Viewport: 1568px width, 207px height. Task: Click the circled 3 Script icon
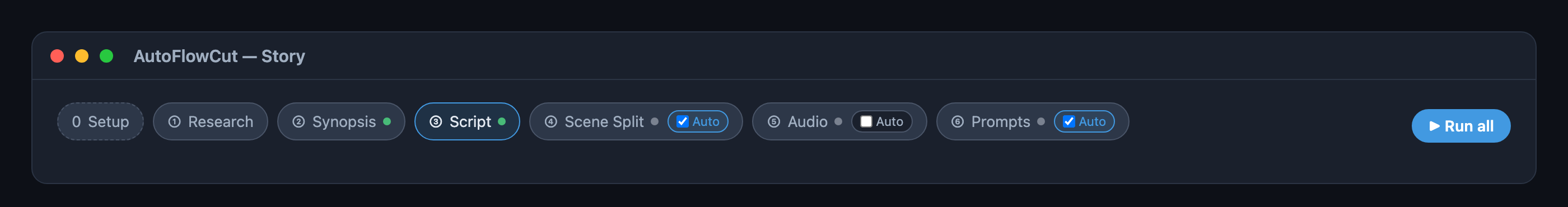(436, 122)
